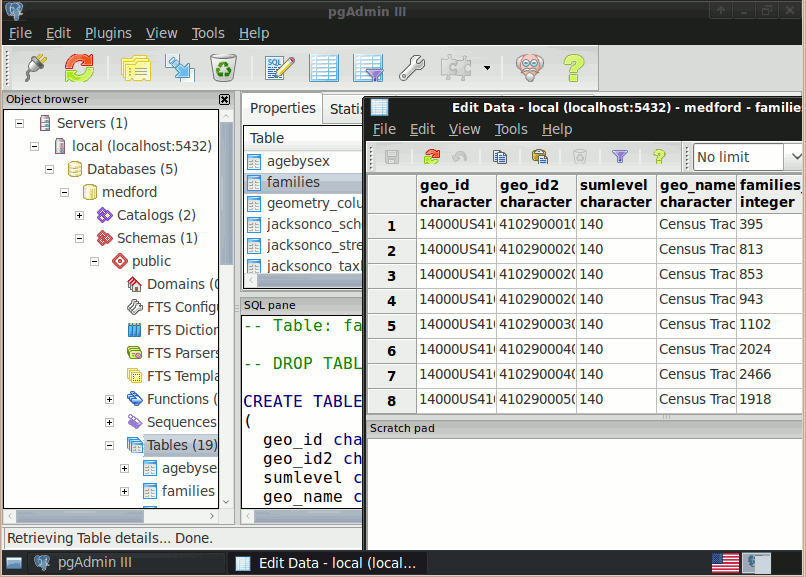
Task: Close the Object browser panel
Action: tap(225, 99)
